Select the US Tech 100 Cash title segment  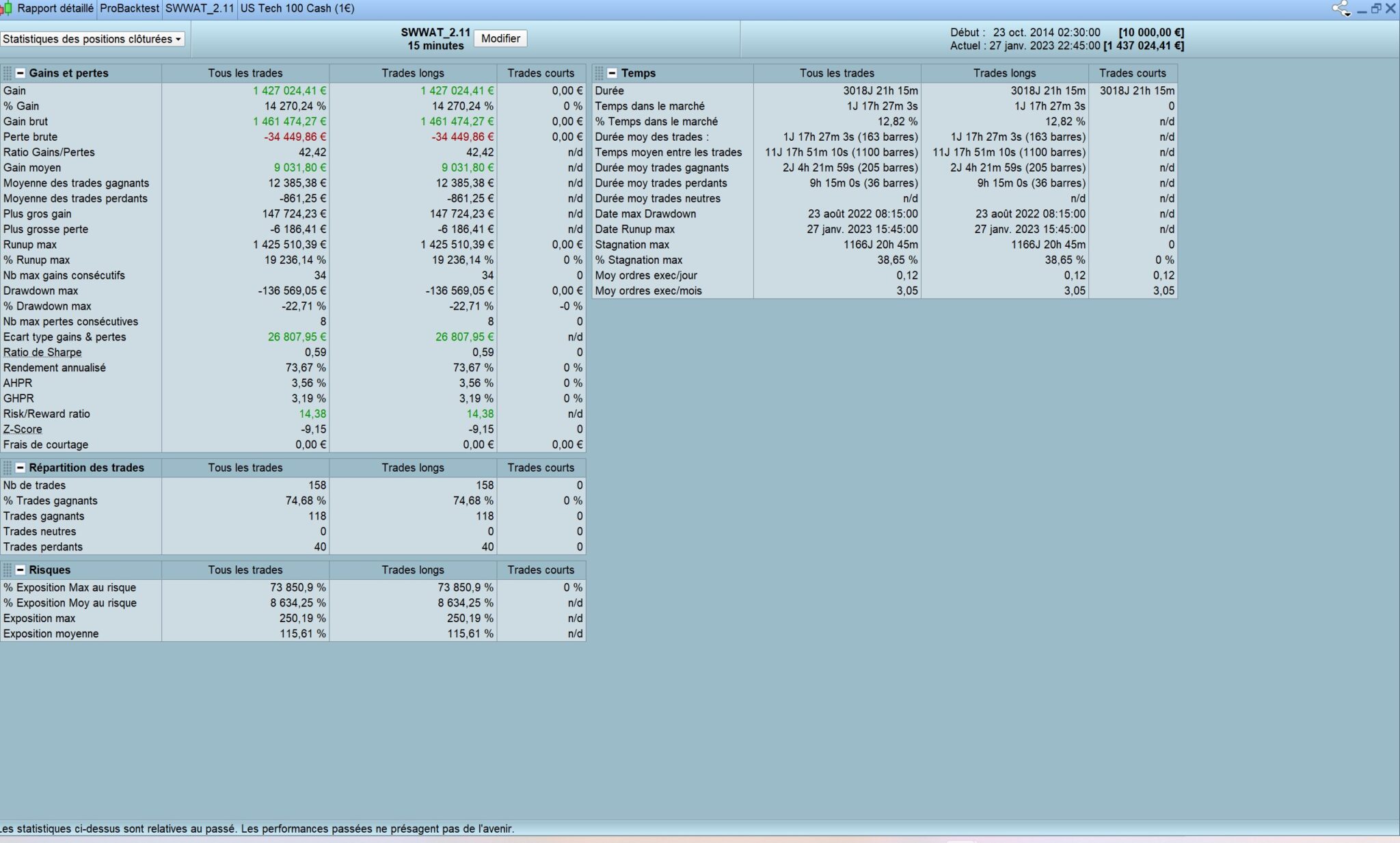click(297, 8)
